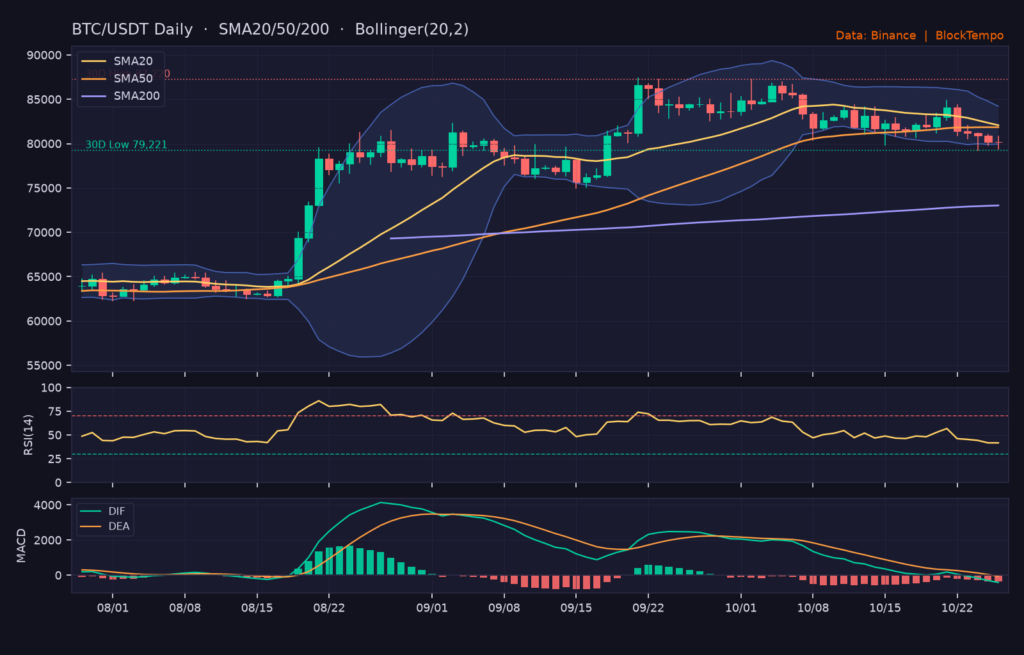
Task: Select the DIF legend label
Action: pyautogui.click(x=116, y=511)
